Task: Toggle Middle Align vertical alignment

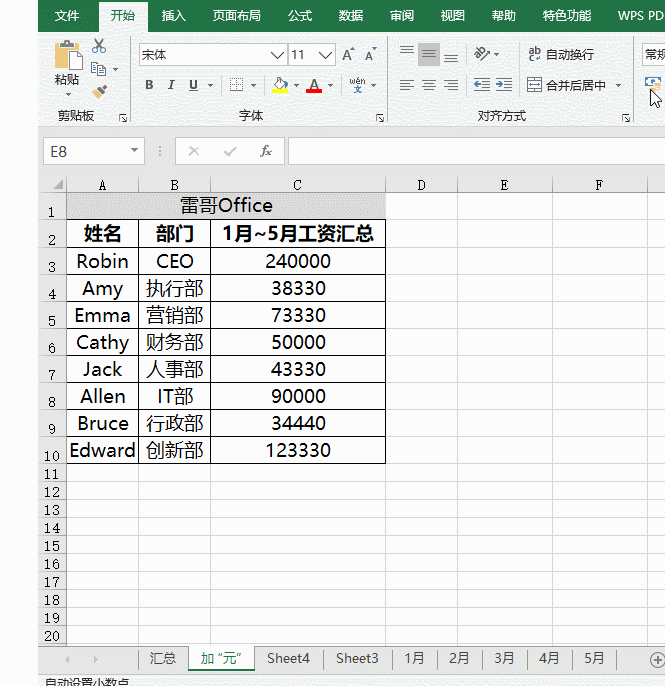Action: 429,54
